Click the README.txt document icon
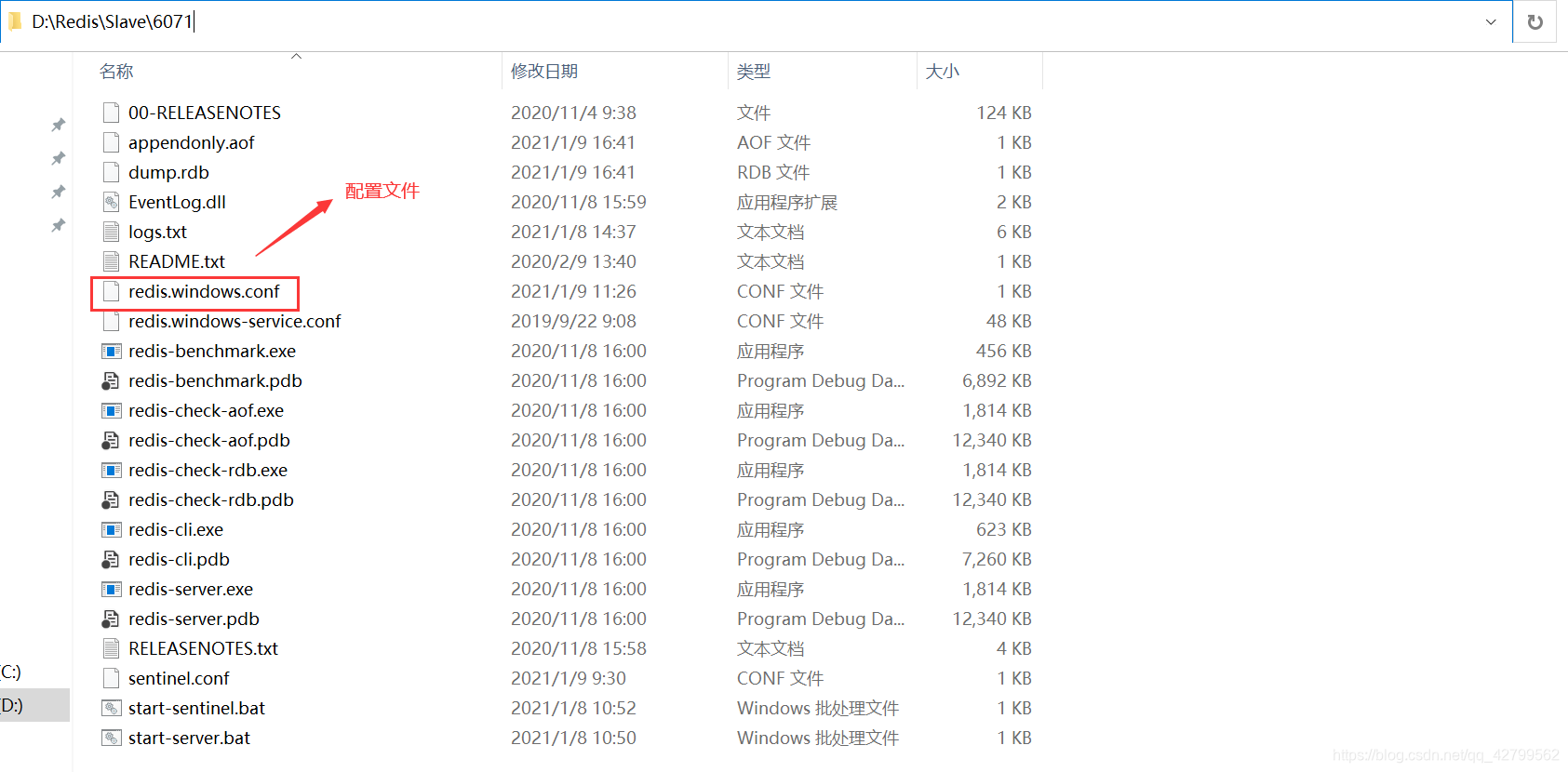The width and height of the screenshot is (1568, 772). [x=111, y=261]
